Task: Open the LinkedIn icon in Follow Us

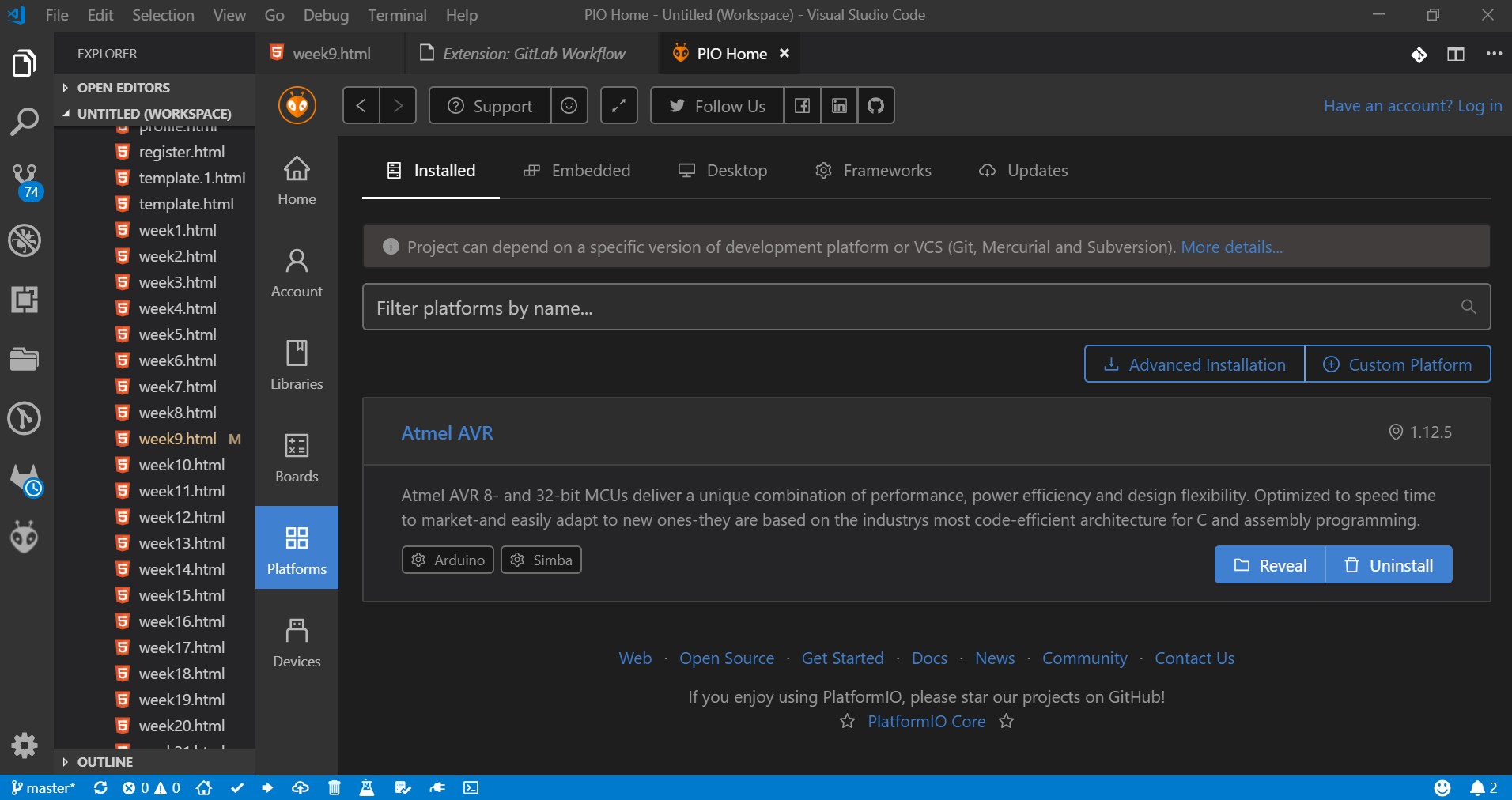Action: 839,105
